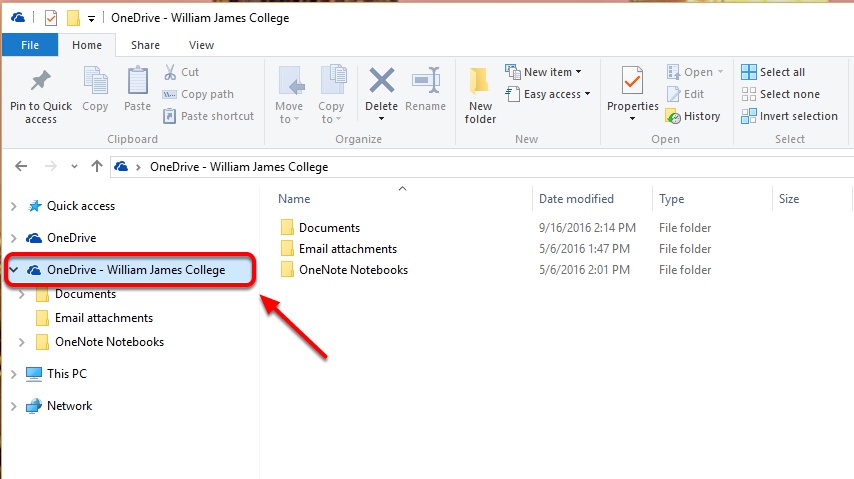Go forward using the Forward arrow
The height and width of the screenshot is (479, 854).
[x=50, y=166]
